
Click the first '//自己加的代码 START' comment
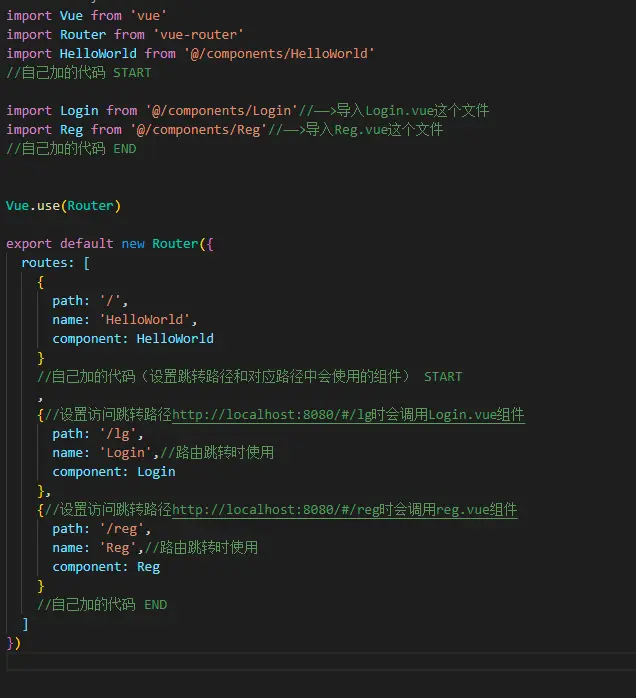pos(79,73)
